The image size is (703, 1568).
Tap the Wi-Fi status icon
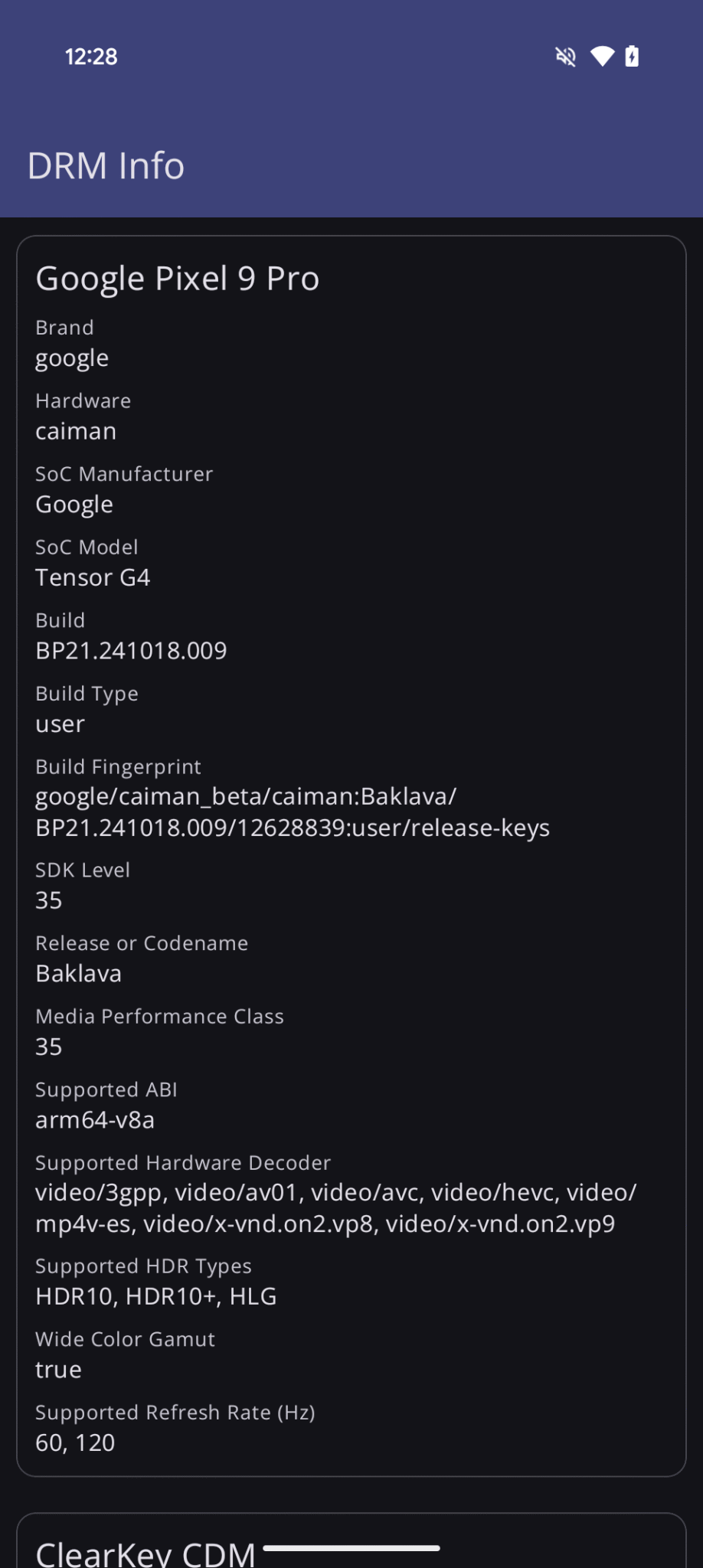(602, 56)
